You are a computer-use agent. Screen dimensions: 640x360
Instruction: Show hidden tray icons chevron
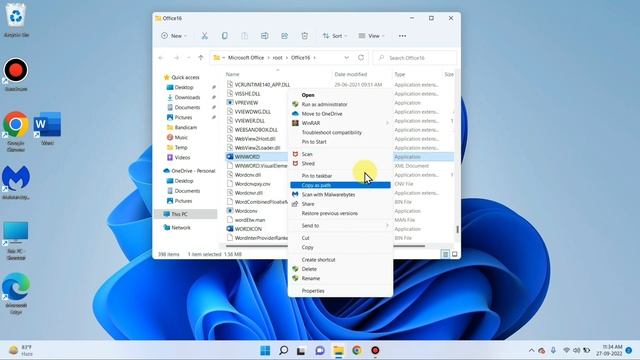531,350
